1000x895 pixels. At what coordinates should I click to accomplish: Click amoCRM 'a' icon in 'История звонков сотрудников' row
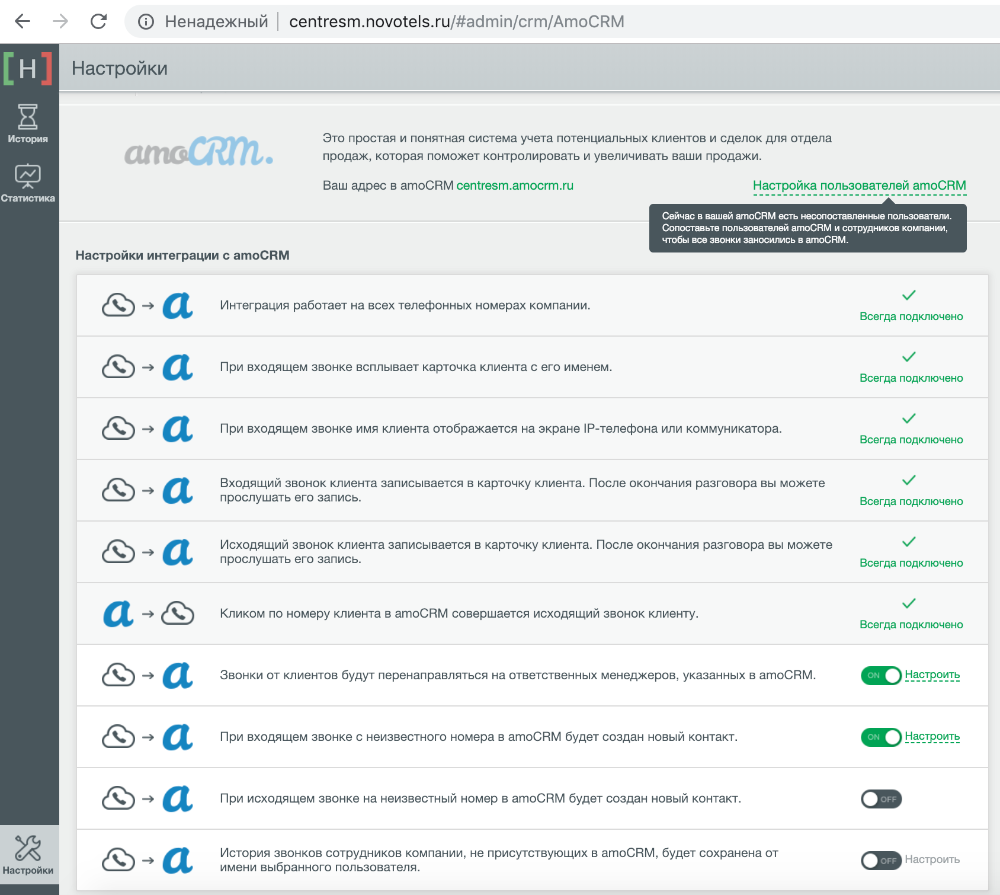click(x=178, y=860)
